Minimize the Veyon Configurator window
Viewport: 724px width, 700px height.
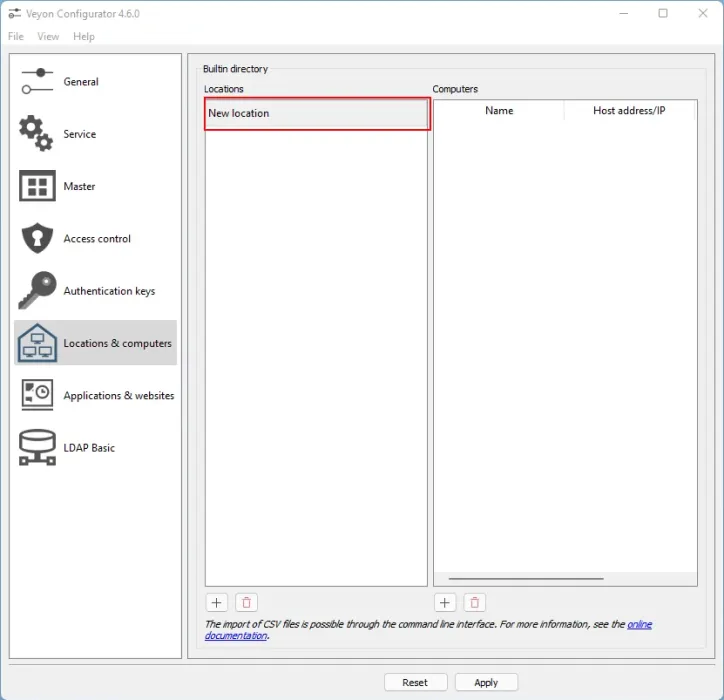(623, 13)
